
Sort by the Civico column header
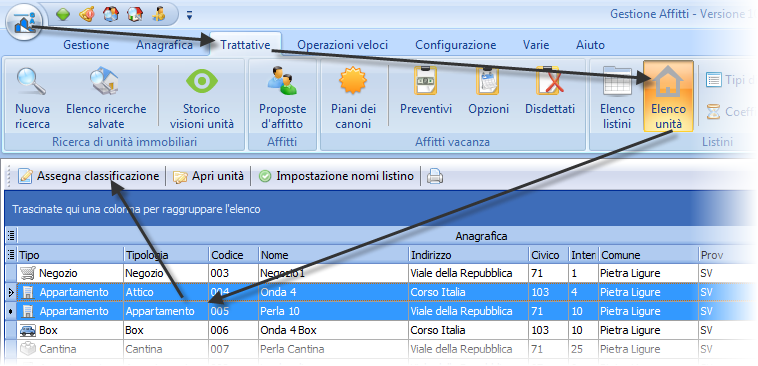click(x=548, y=255)
